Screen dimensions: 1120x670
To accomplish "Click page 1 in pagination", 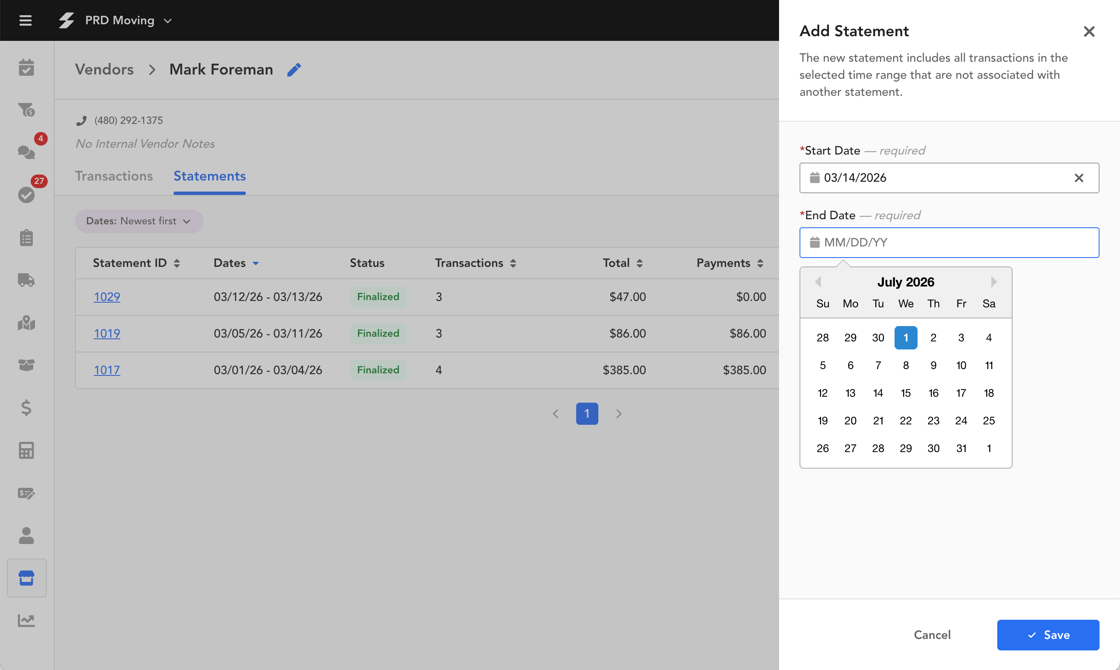I will coord(587,414).
